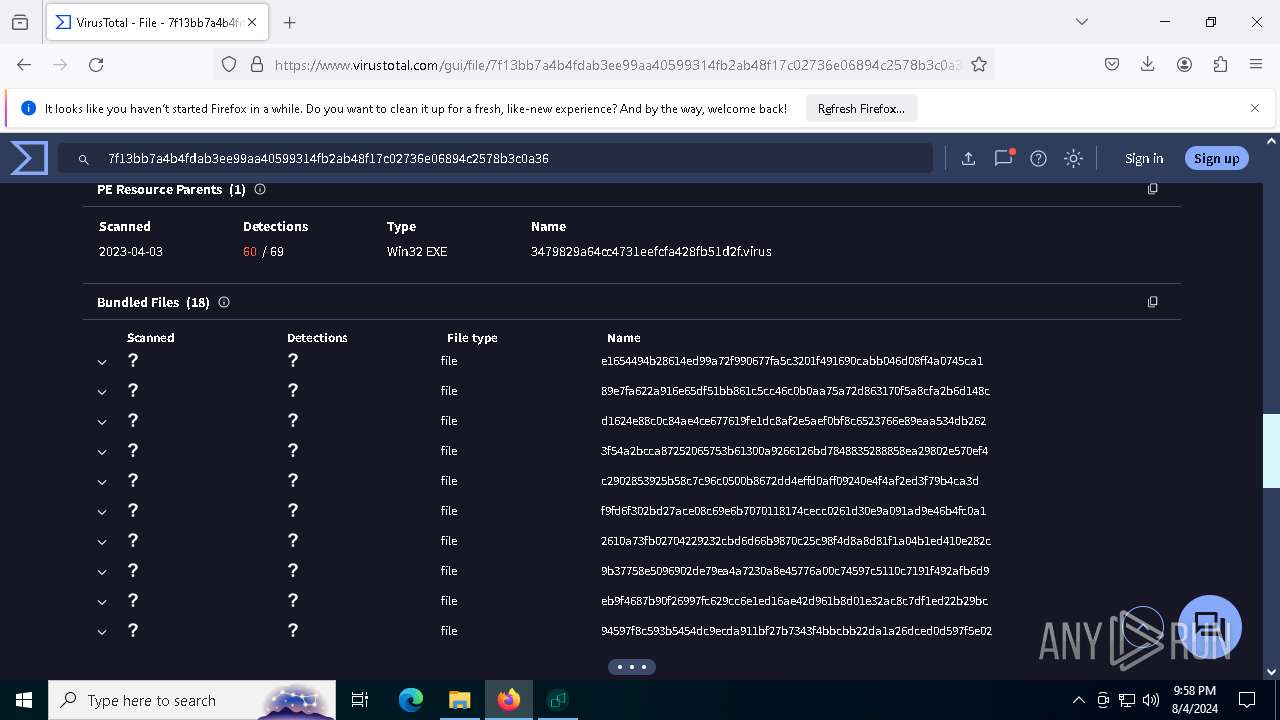Expand row for file c2902853925b58c7...
1280x720 pixels.
pos(102,482)
